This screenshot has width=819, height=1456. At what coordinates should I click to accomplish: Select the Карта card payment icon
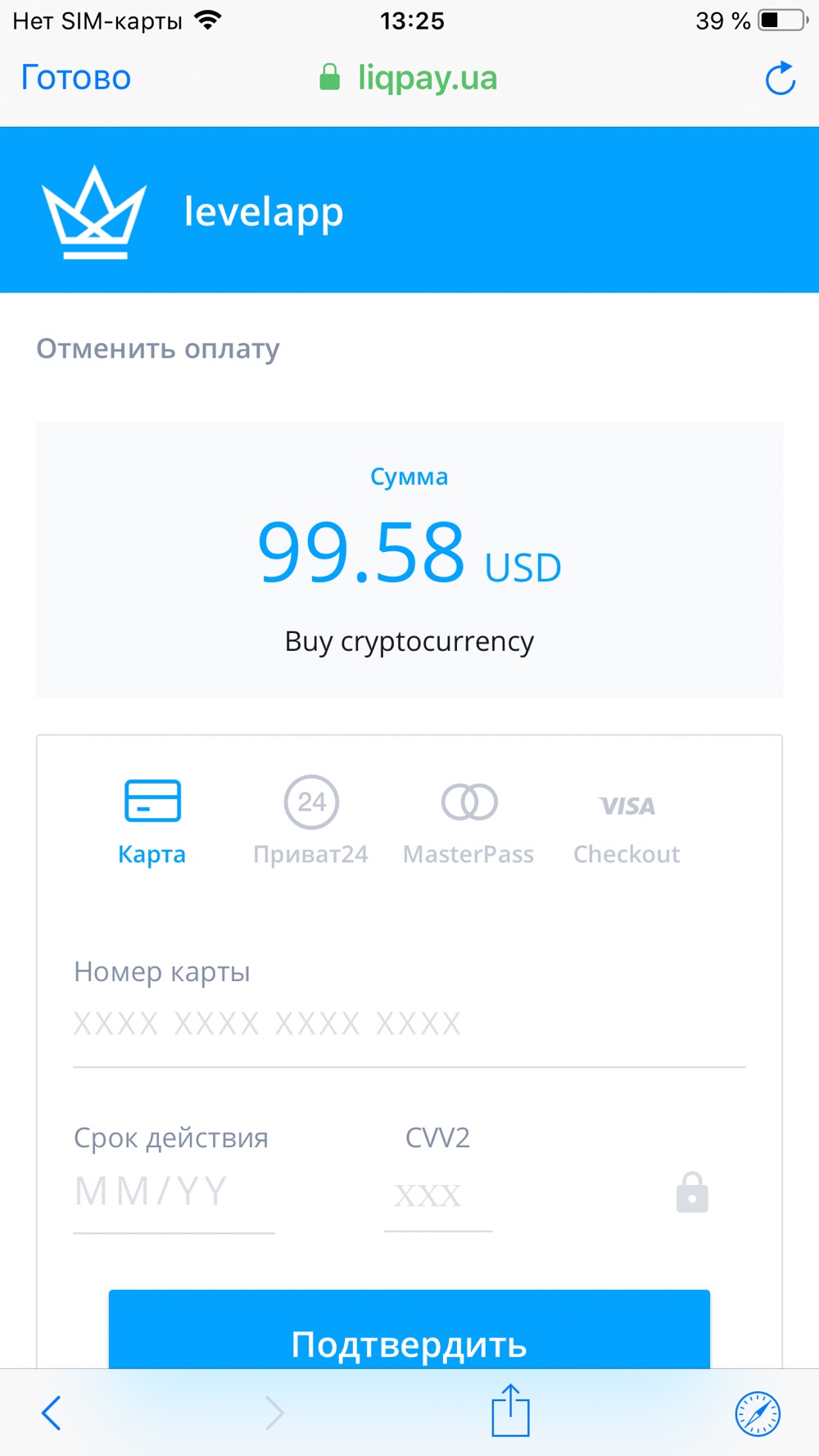point(152,800)
